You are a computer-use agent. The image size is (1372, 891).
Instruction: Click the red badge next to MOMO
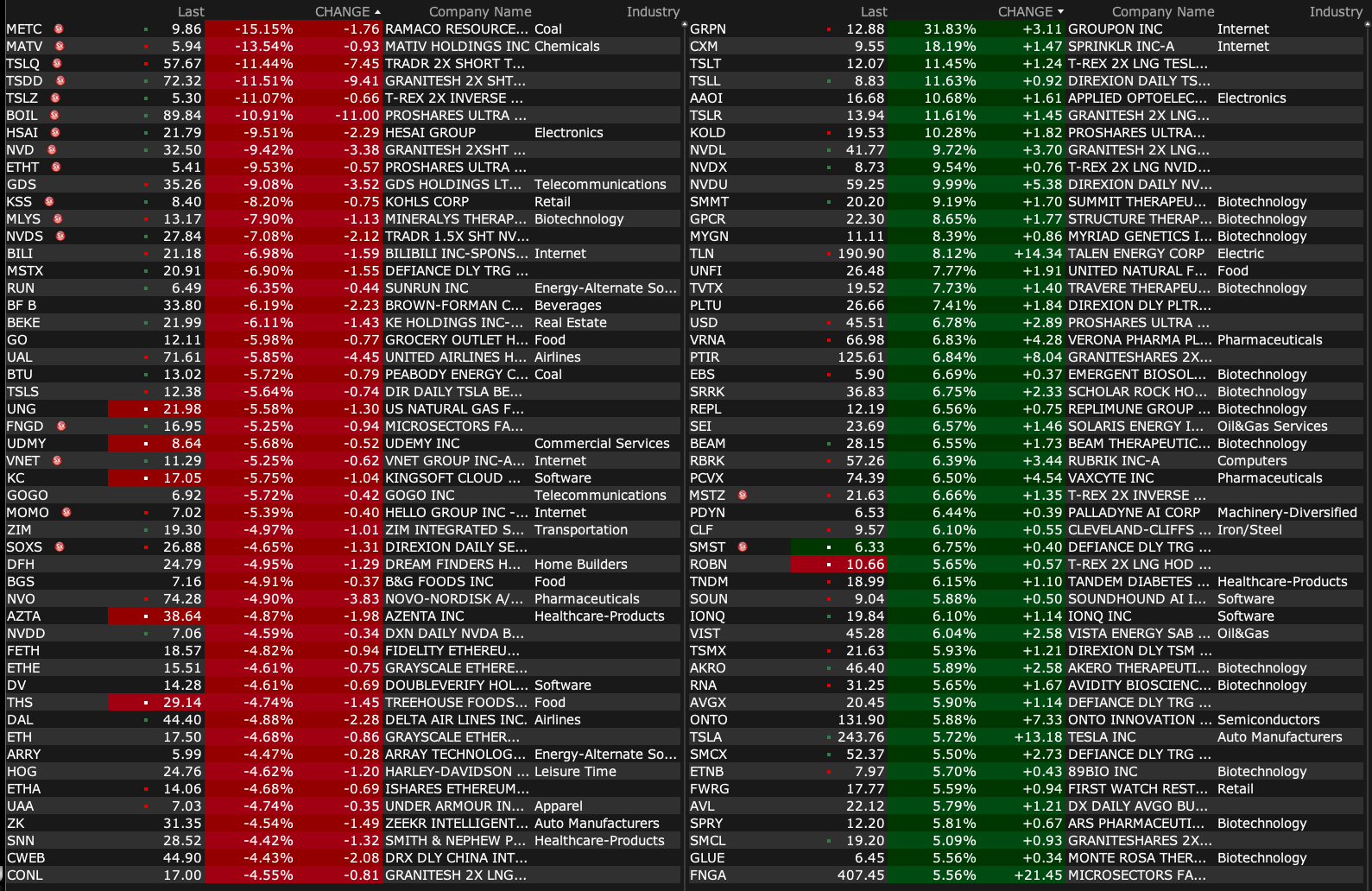coord(66,513)
